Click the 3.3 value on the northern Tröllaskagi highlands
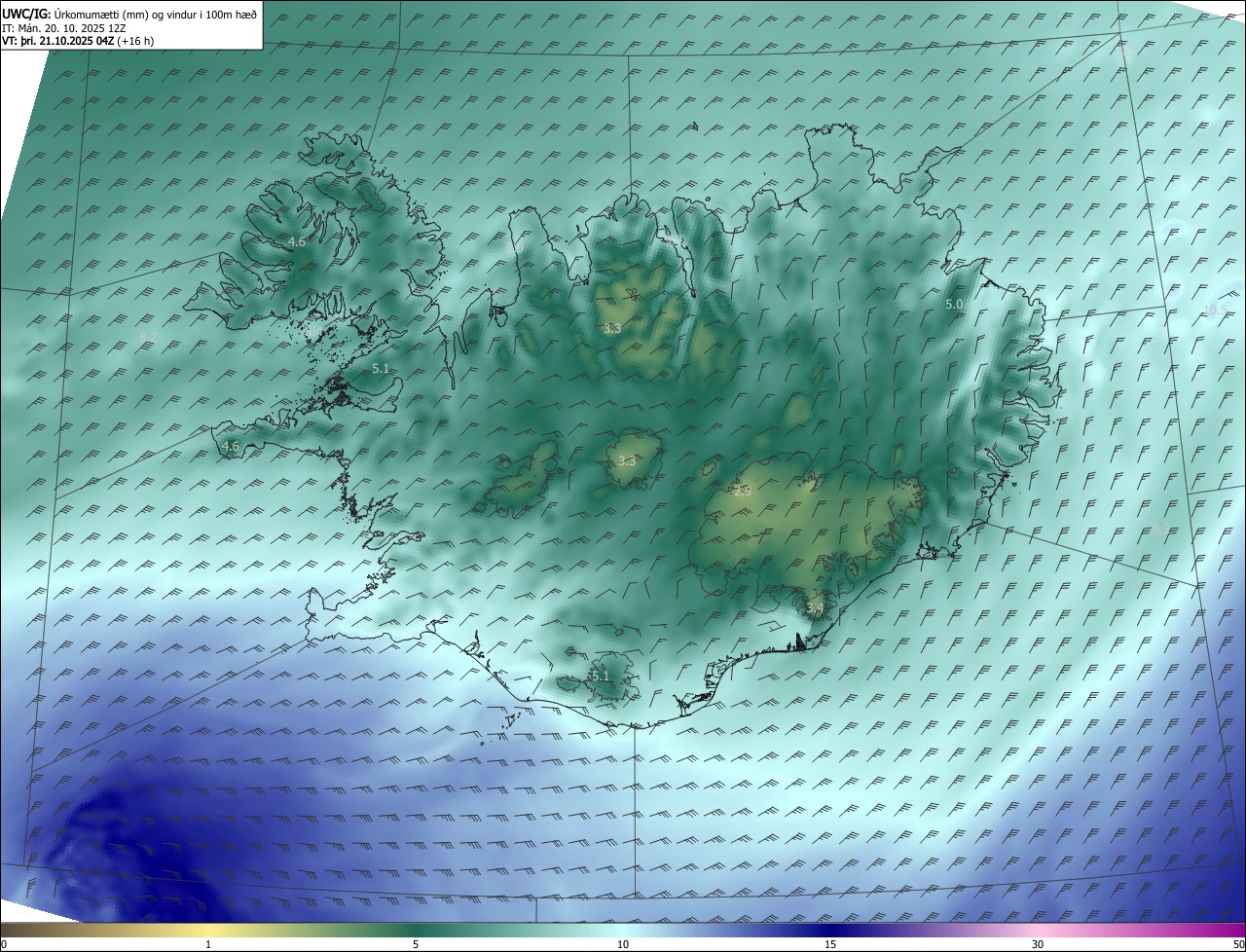The width and height of the screenshot is (1246, 952). [x=612, y=329]
